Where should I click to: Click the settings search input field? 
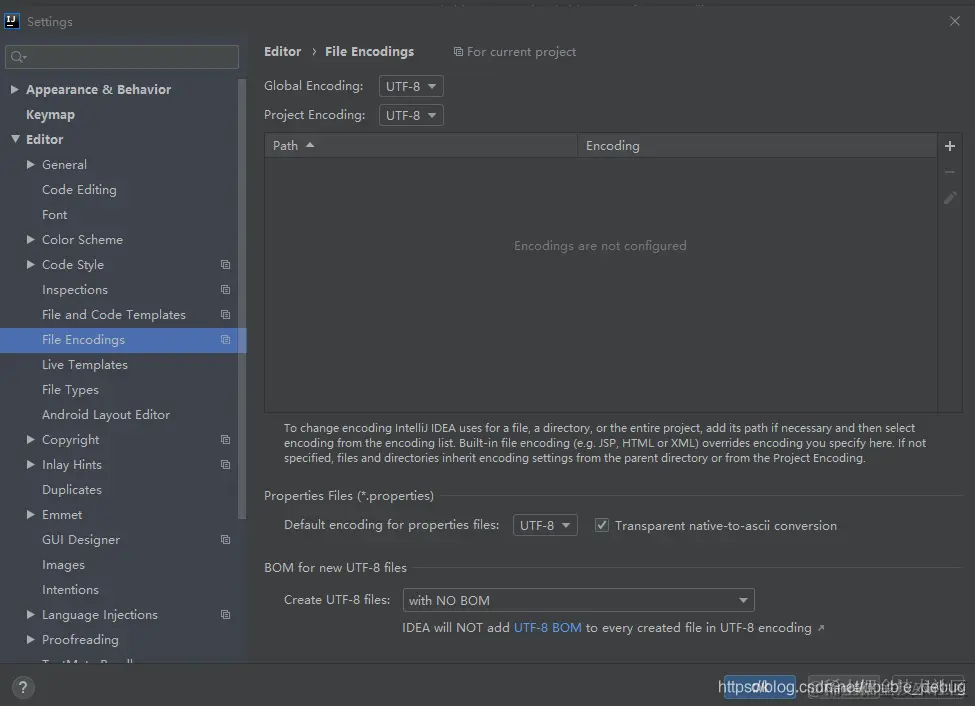(x=122, y=57)
